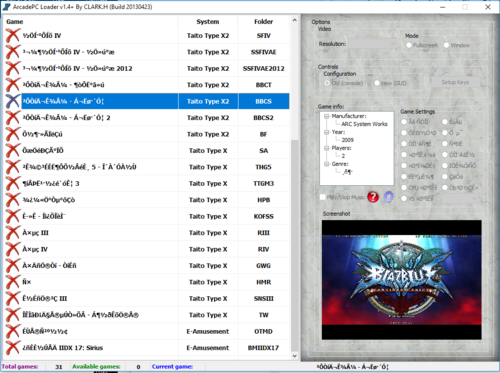The image size is (500, 373).
Task: Open the blue gear settings icon
Action: [388, 197]
